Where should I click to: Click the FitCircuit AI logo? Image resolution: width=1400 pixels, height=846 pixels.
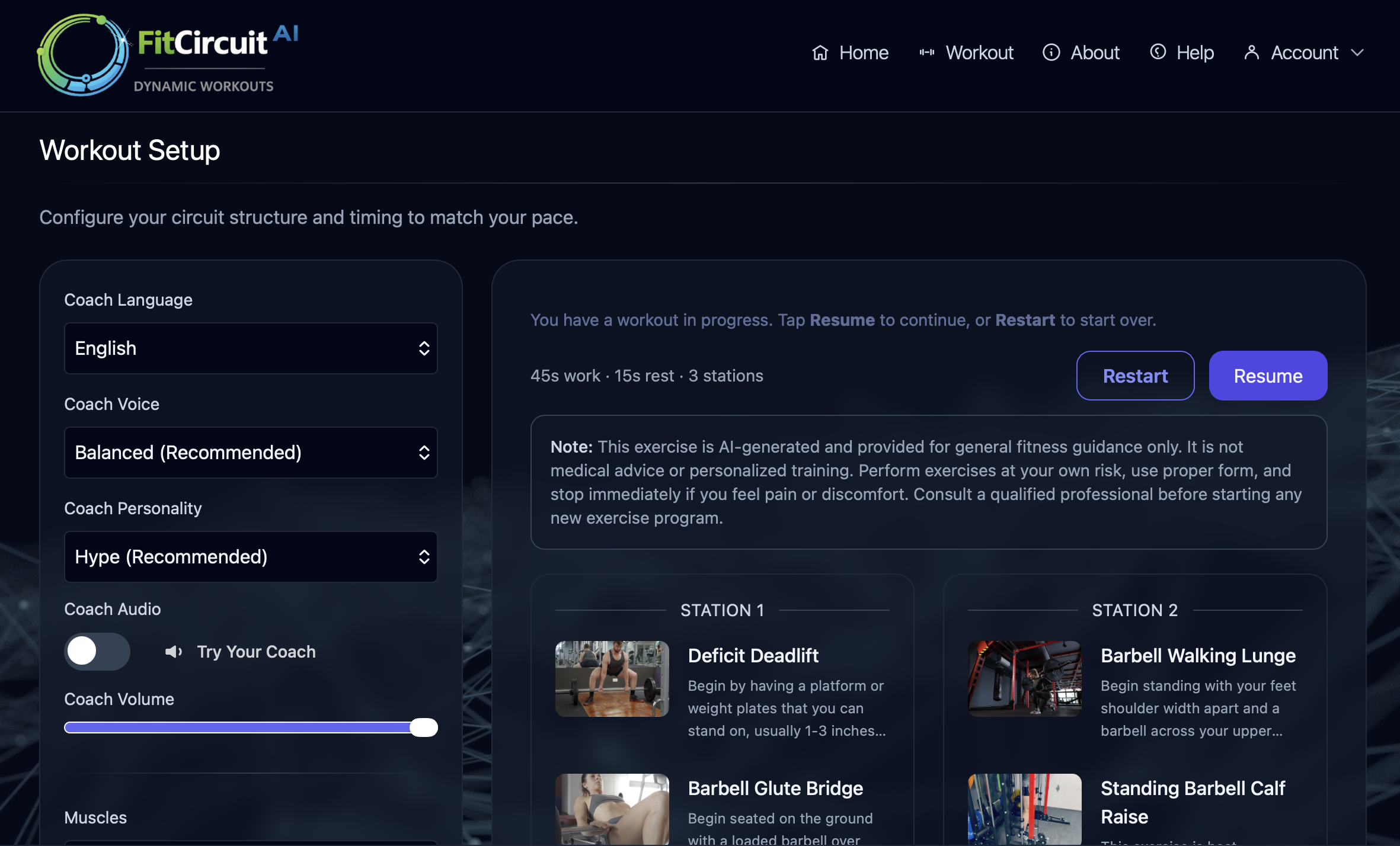167,55
